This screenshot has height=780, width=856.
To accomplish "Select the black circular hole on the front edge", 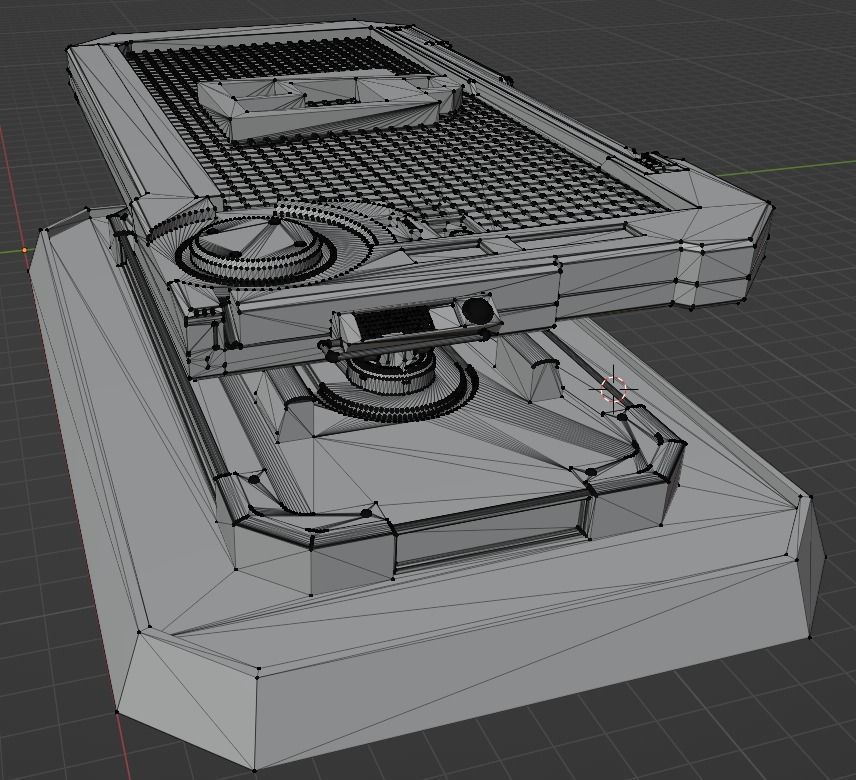I will tap(478, 310).
